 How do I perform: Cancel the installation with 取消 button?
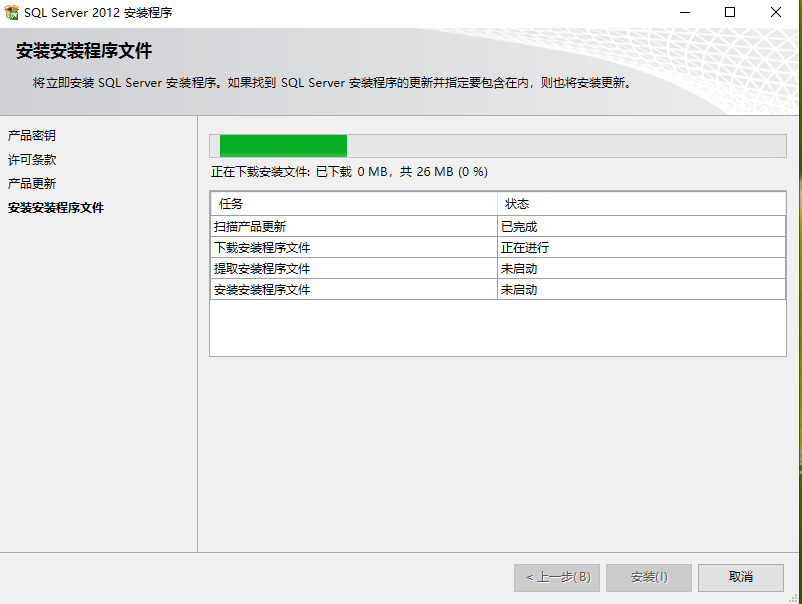[741, 577]
